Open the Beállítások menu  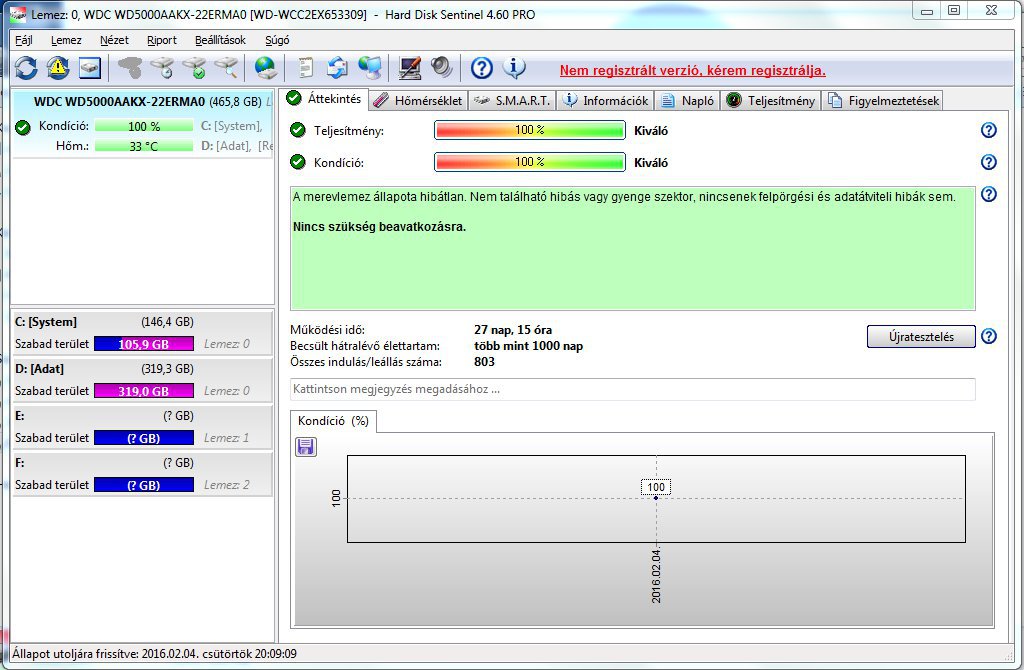(x=220, y=40)
